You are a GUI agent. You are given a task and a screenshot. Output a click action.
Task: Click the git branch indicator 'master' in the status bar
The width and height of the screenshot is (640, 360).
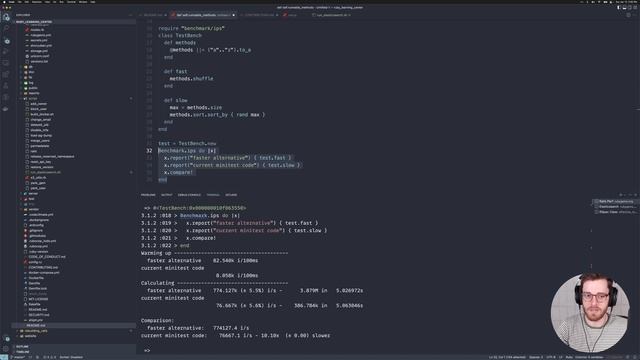(18, 357)
